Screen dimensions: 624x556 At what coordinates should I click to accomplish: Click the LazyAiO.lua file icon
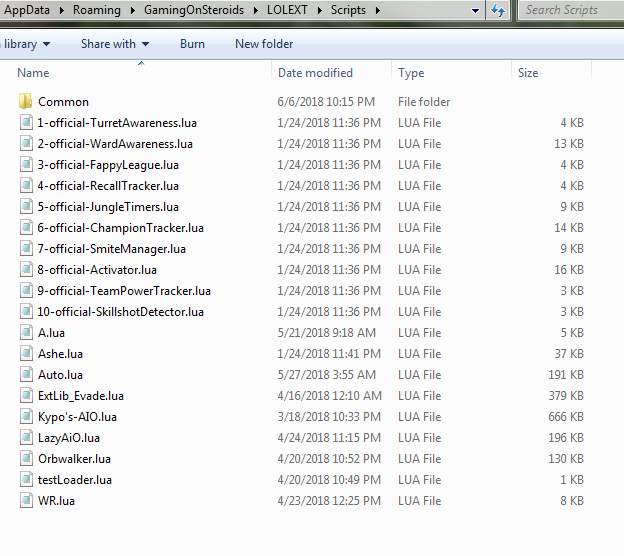pyautogui.click(x=26, y=438)
